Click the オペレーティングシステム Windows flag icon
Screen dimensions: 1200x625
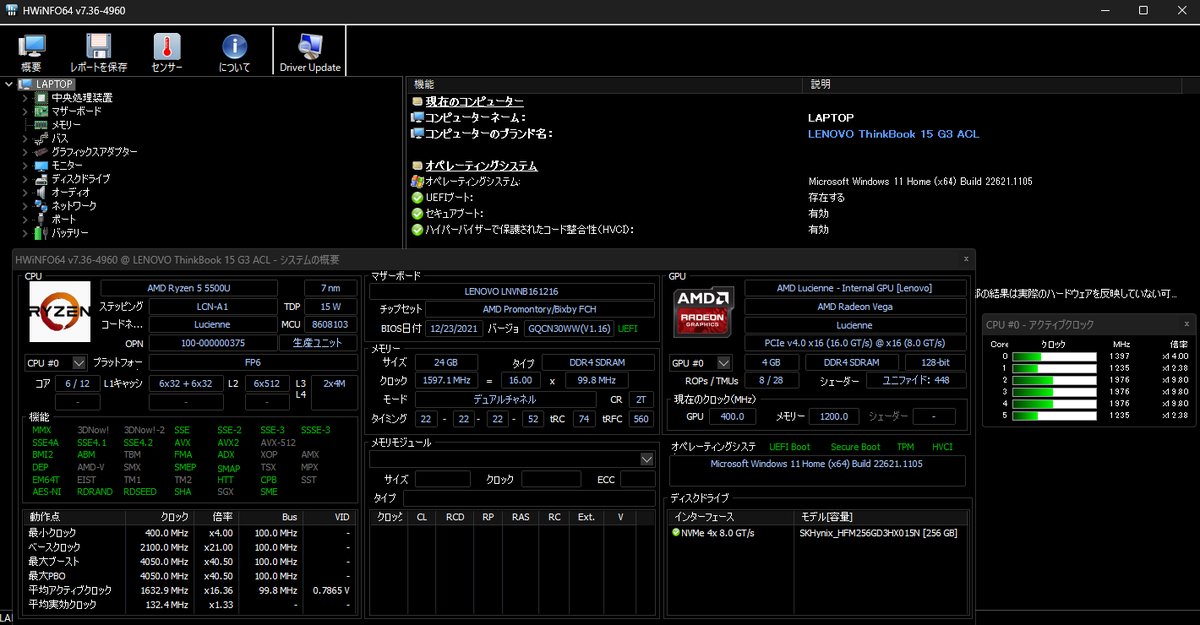[x=417, y=181]
